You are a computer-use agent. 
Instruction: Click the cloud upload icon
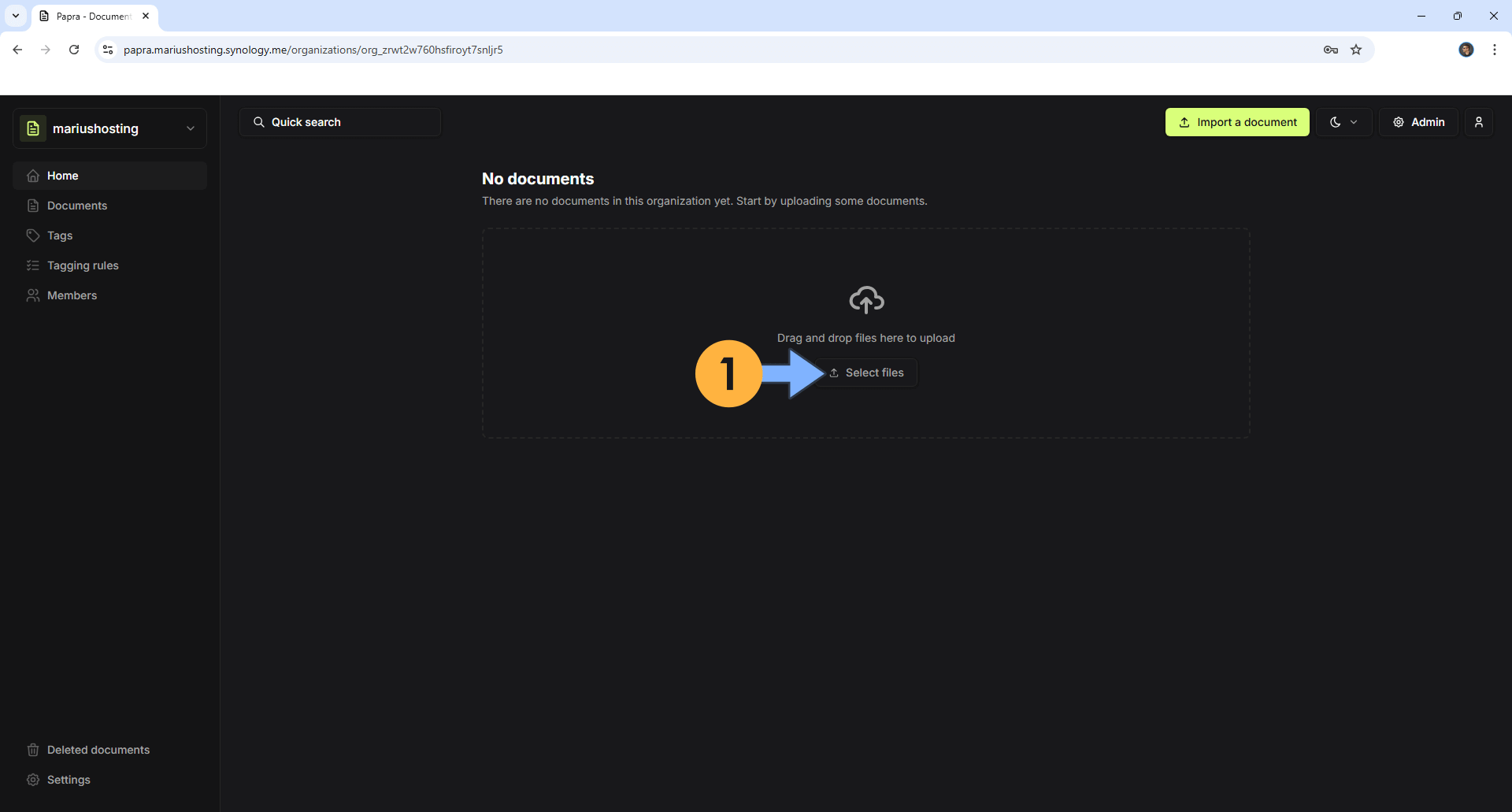[866, 300]
